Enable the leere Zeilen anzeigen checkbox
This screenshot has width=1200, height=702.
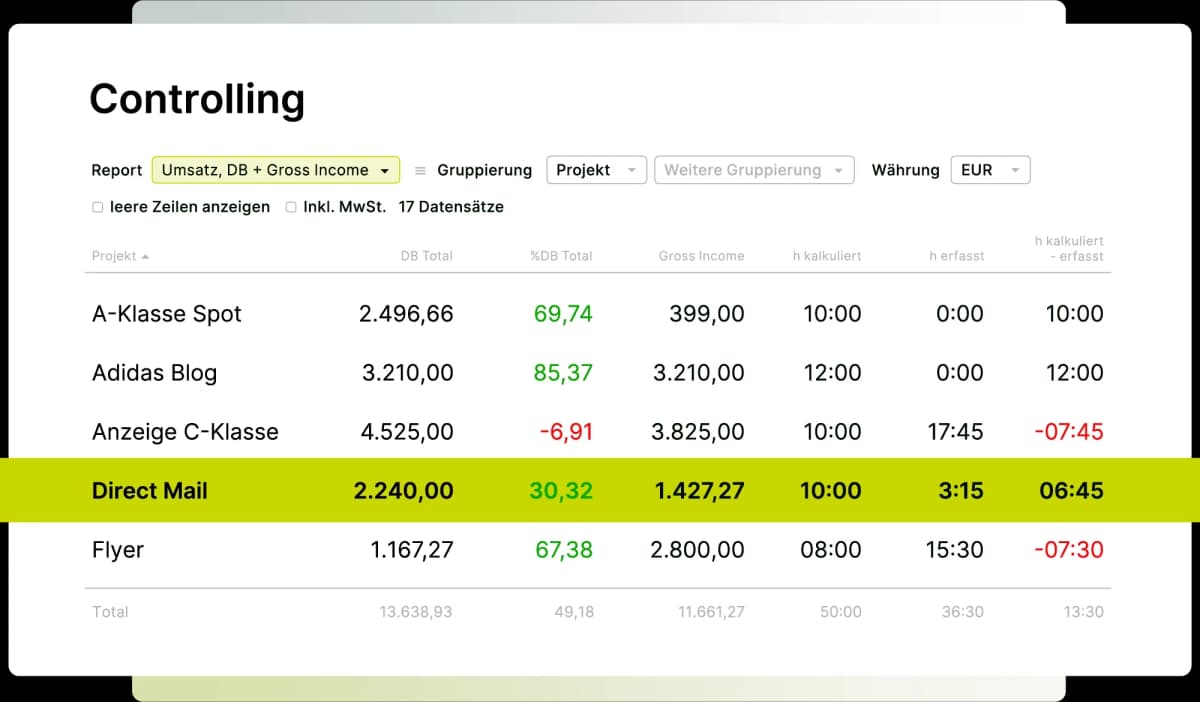[x=98, y=207]
